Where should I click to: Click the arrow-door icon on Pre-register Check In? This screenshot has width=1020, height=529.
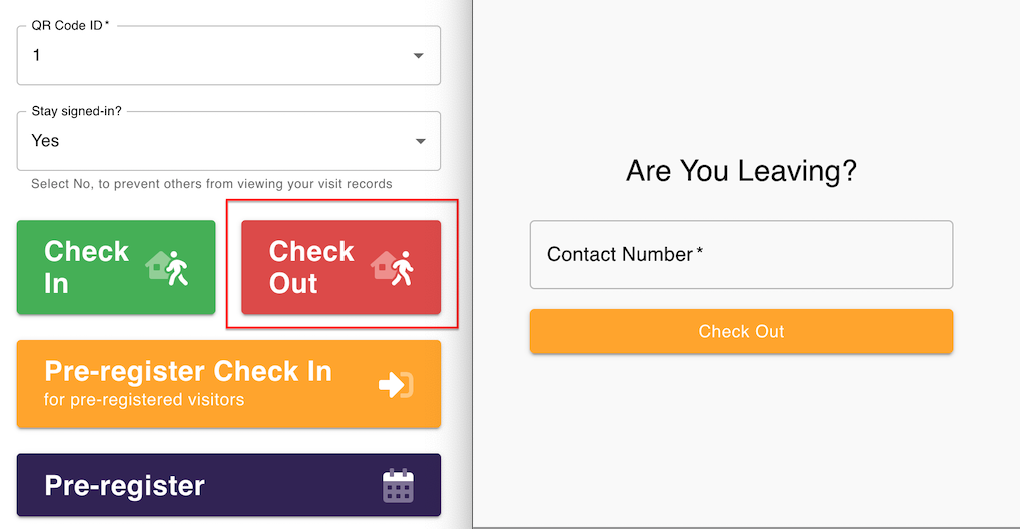(x=396, y=384)
